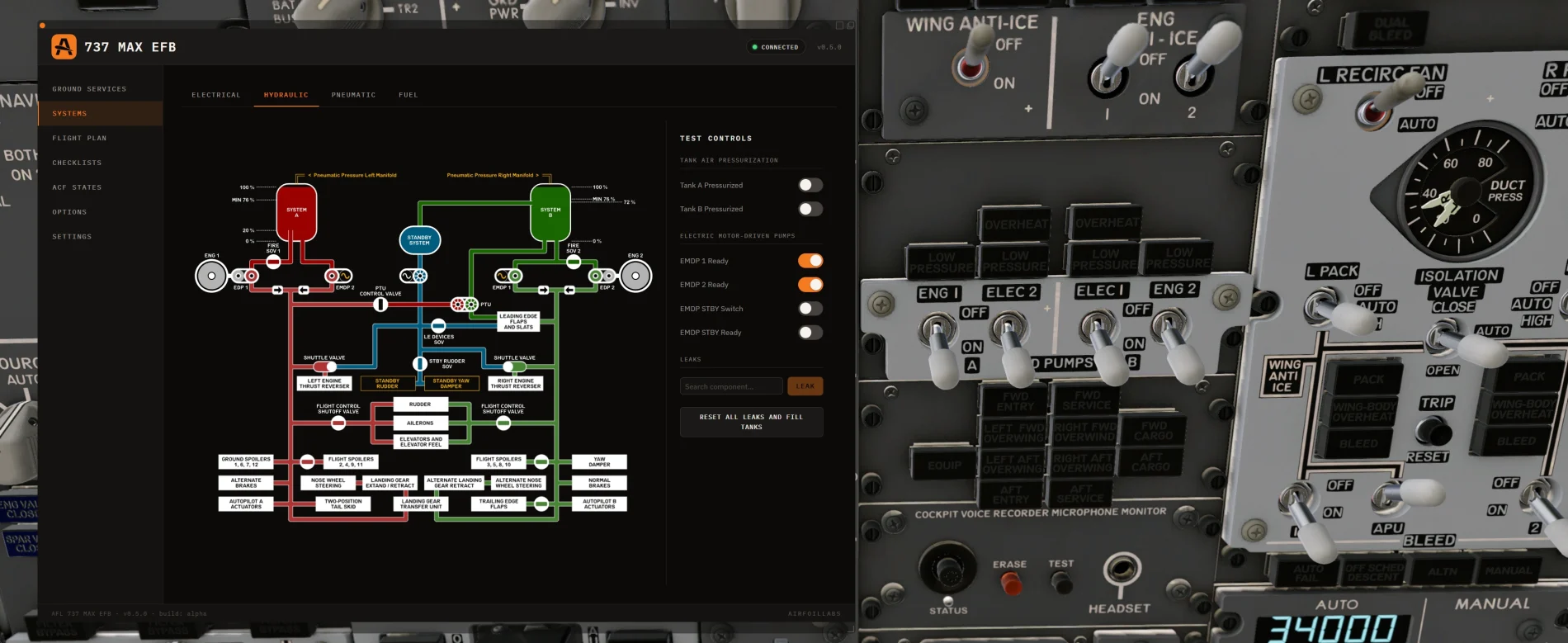This screenshot has height=643, width=1568.
Task: Turn off EMDP 2 Ready
Action: 810,285
